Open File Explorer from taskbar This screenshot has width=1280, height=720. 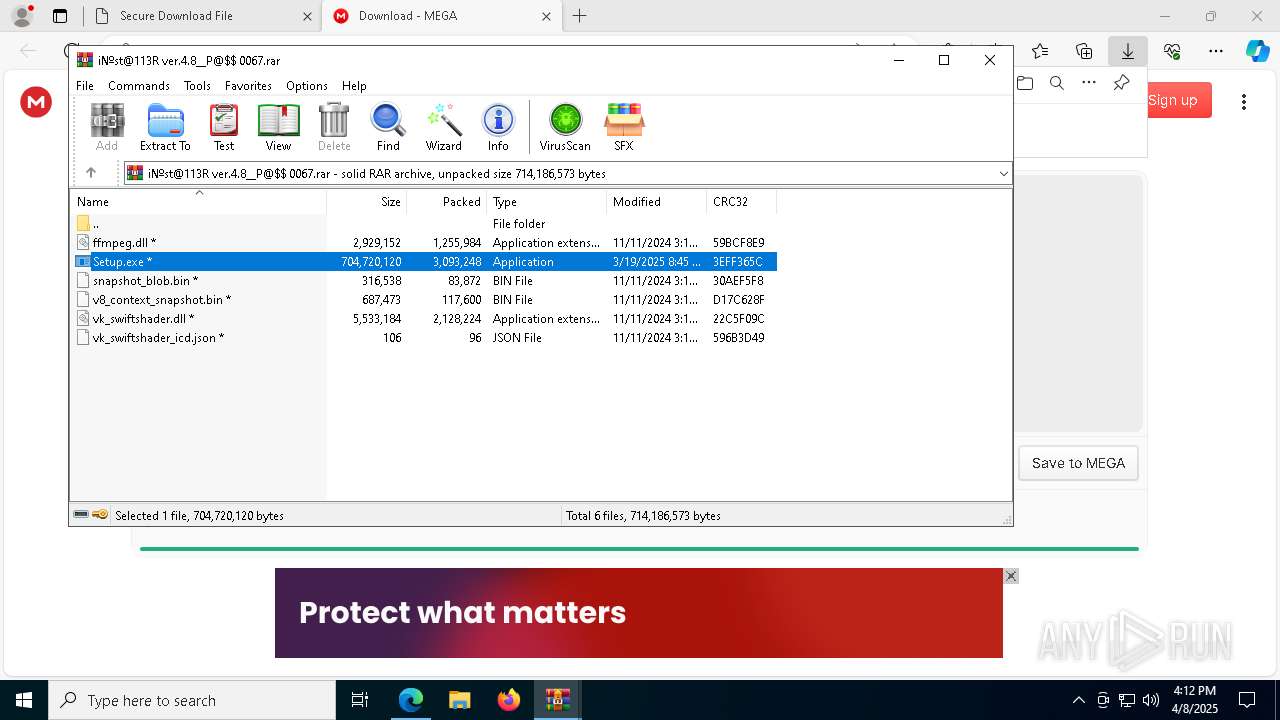[x=459, y=700]
